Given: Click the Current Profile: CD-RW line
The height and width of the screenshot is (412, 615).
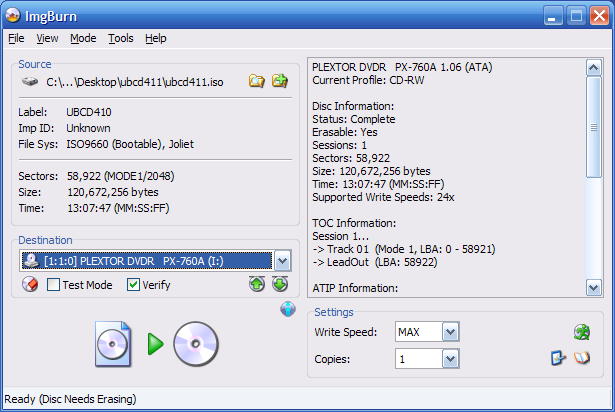Looking at the screenshot, I should (x=368, y=80).
